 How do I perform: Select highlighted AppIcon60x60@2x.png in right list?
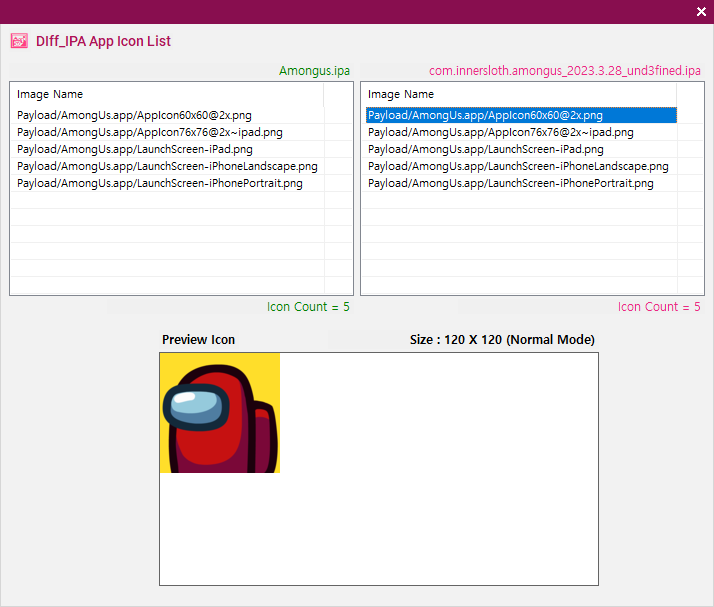tap(521, 115)
